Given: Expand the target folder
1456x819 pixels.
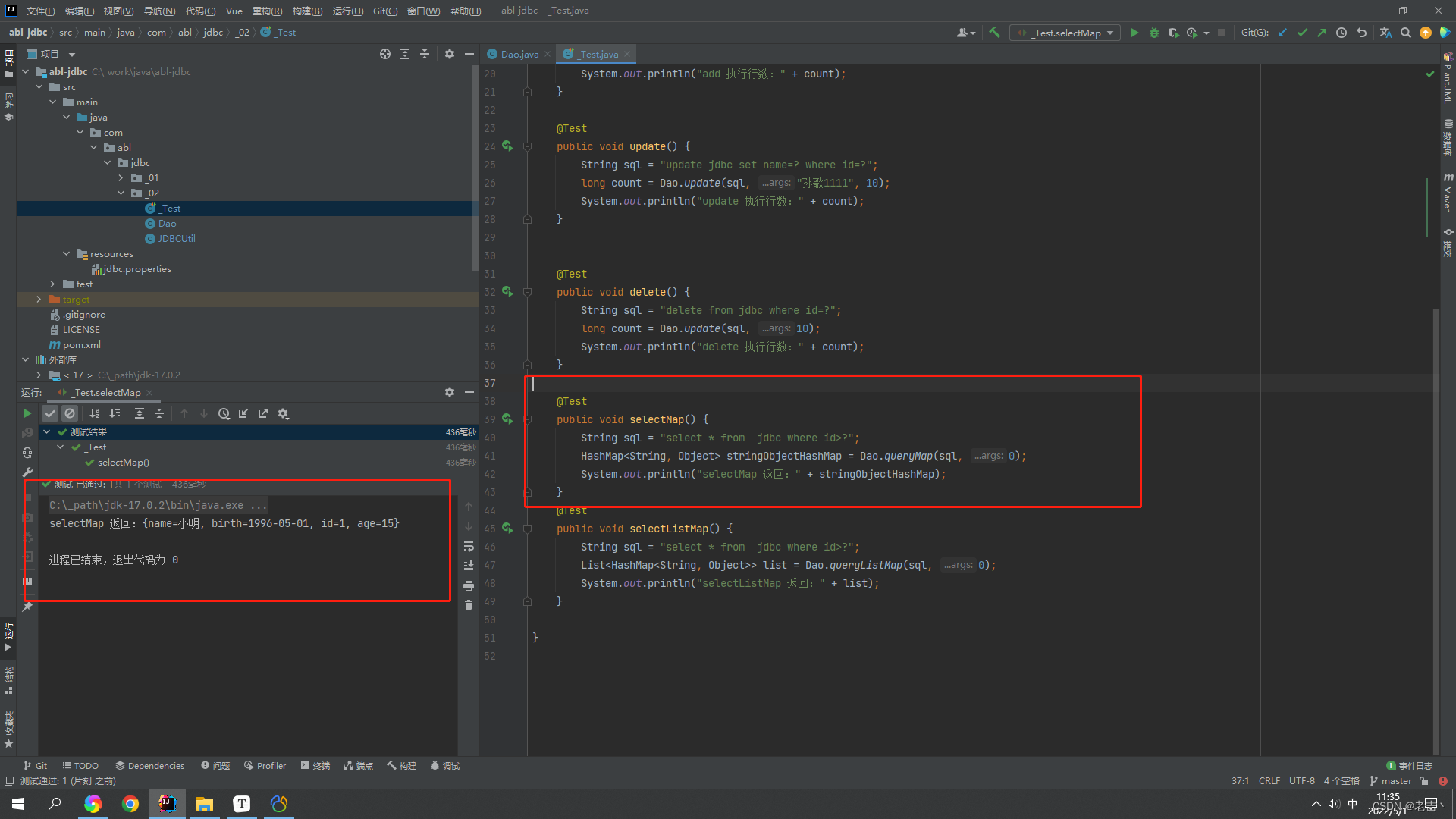Looking at the screenshot, I should pyautogui.click(x=39, y=299).
